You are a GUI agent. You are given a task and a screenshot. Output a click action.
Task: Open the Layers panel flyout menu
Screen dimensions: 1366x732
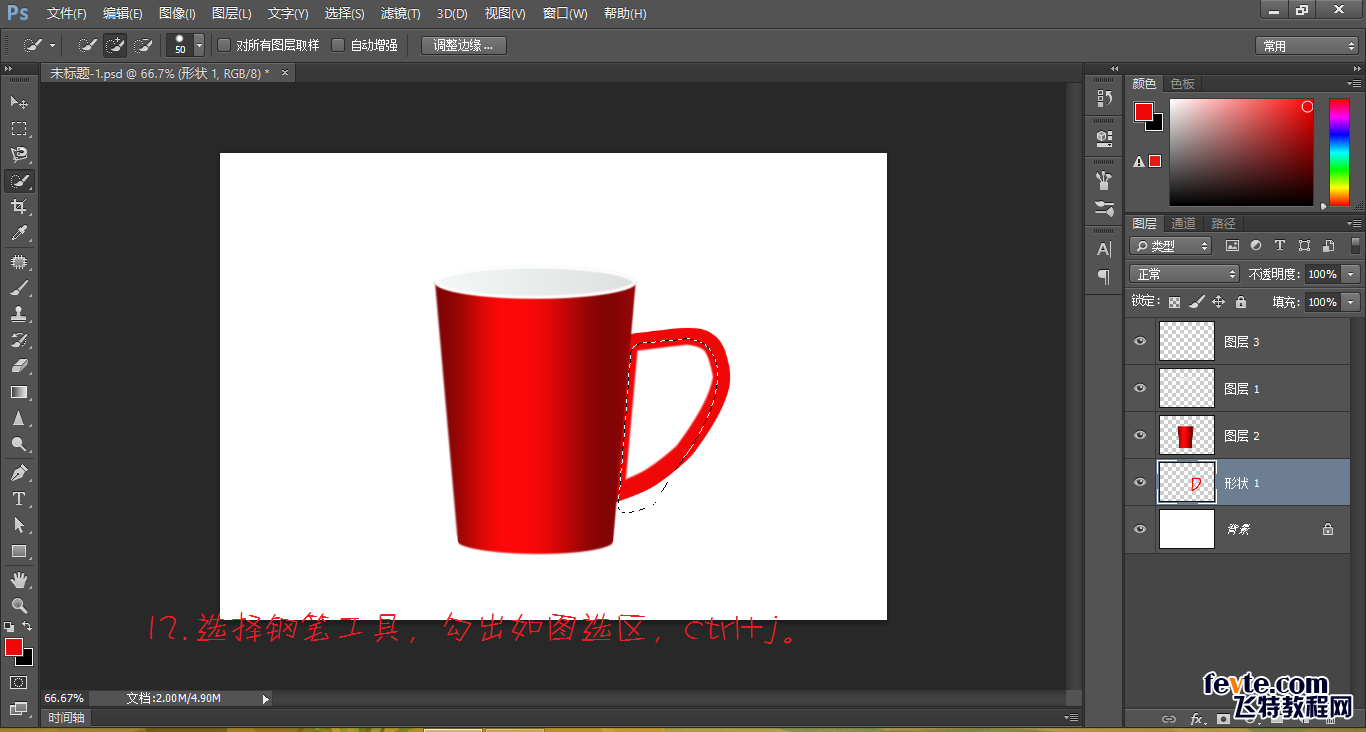1353,224
